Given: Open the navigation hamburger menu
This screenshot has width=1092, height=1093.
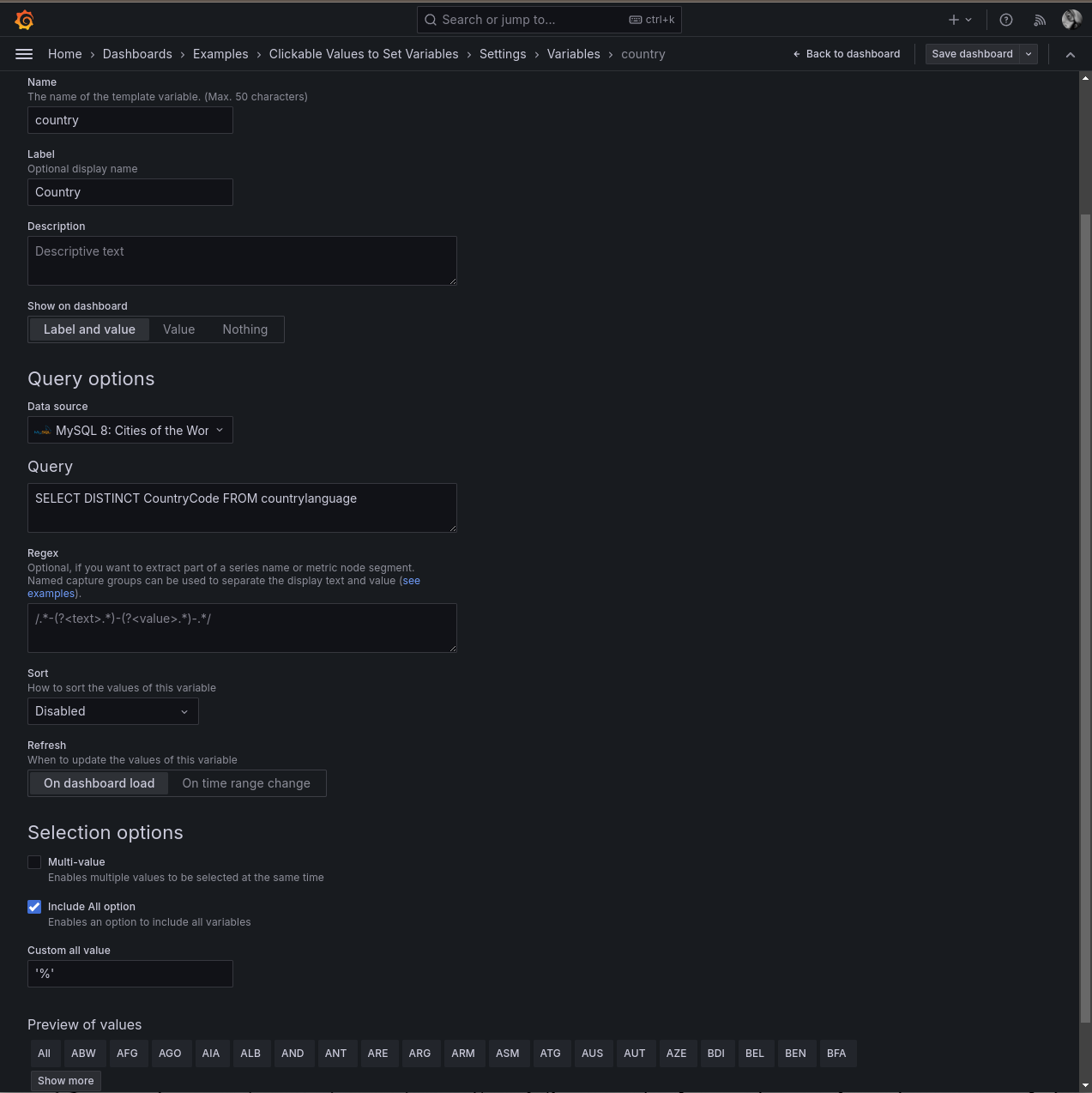Looking at the screenshot, I should point(23,53).
